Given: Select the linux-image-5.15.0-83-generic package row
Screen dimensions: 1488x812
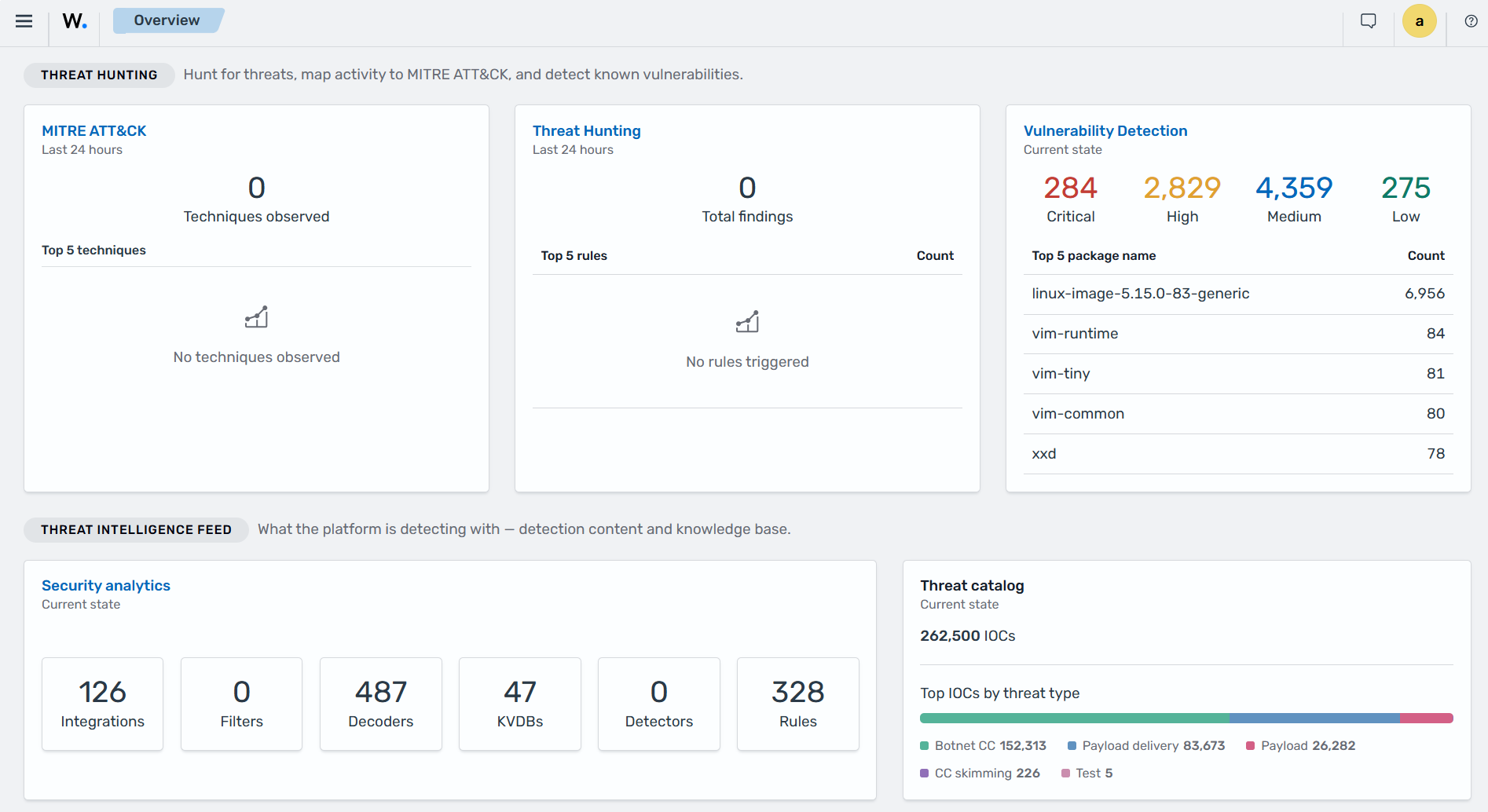Looking at the screenshot, I should tap(1238, 294).
